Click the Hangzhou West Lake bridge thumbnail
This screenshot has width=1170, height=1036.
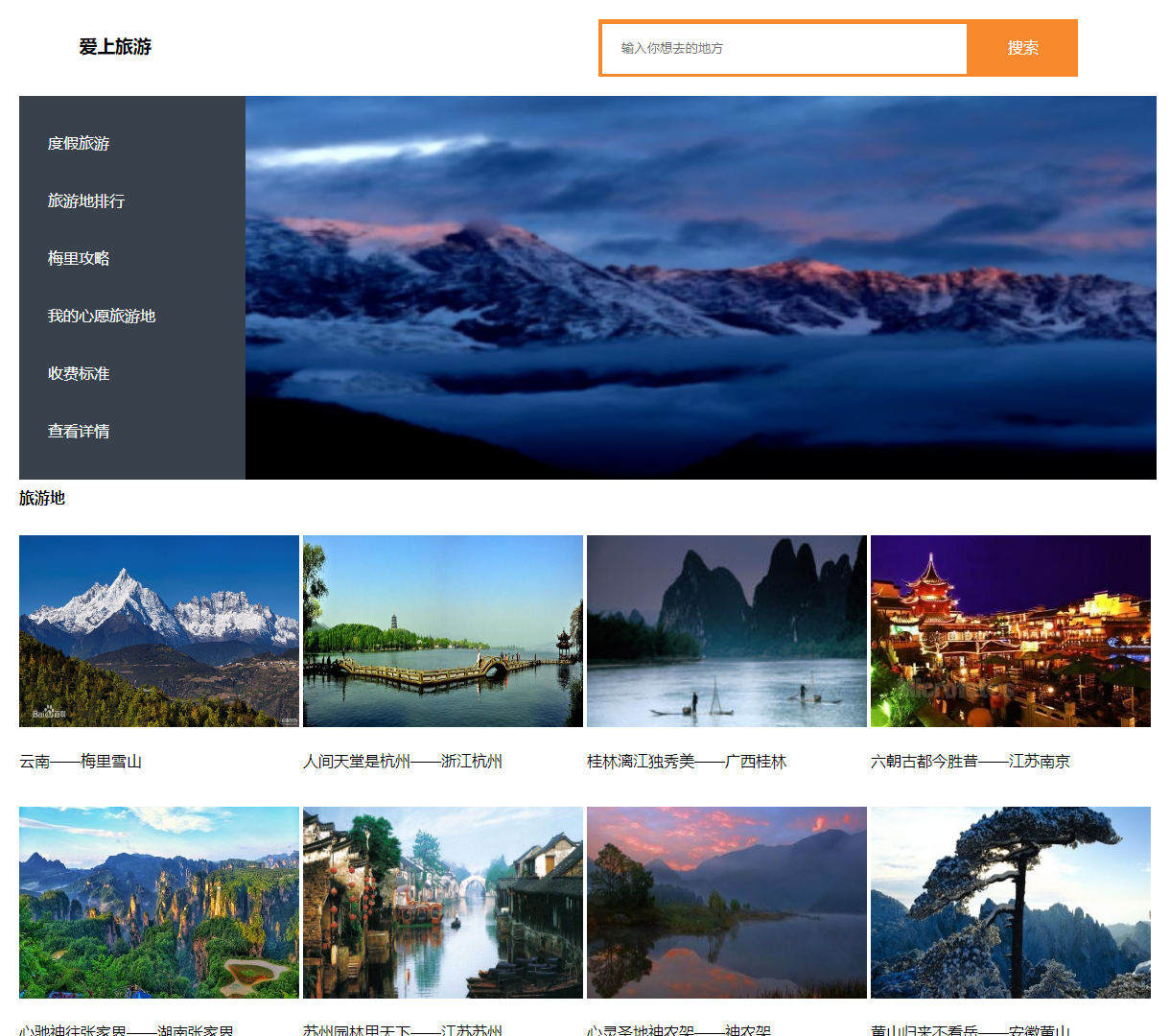[x=442, y=630]
